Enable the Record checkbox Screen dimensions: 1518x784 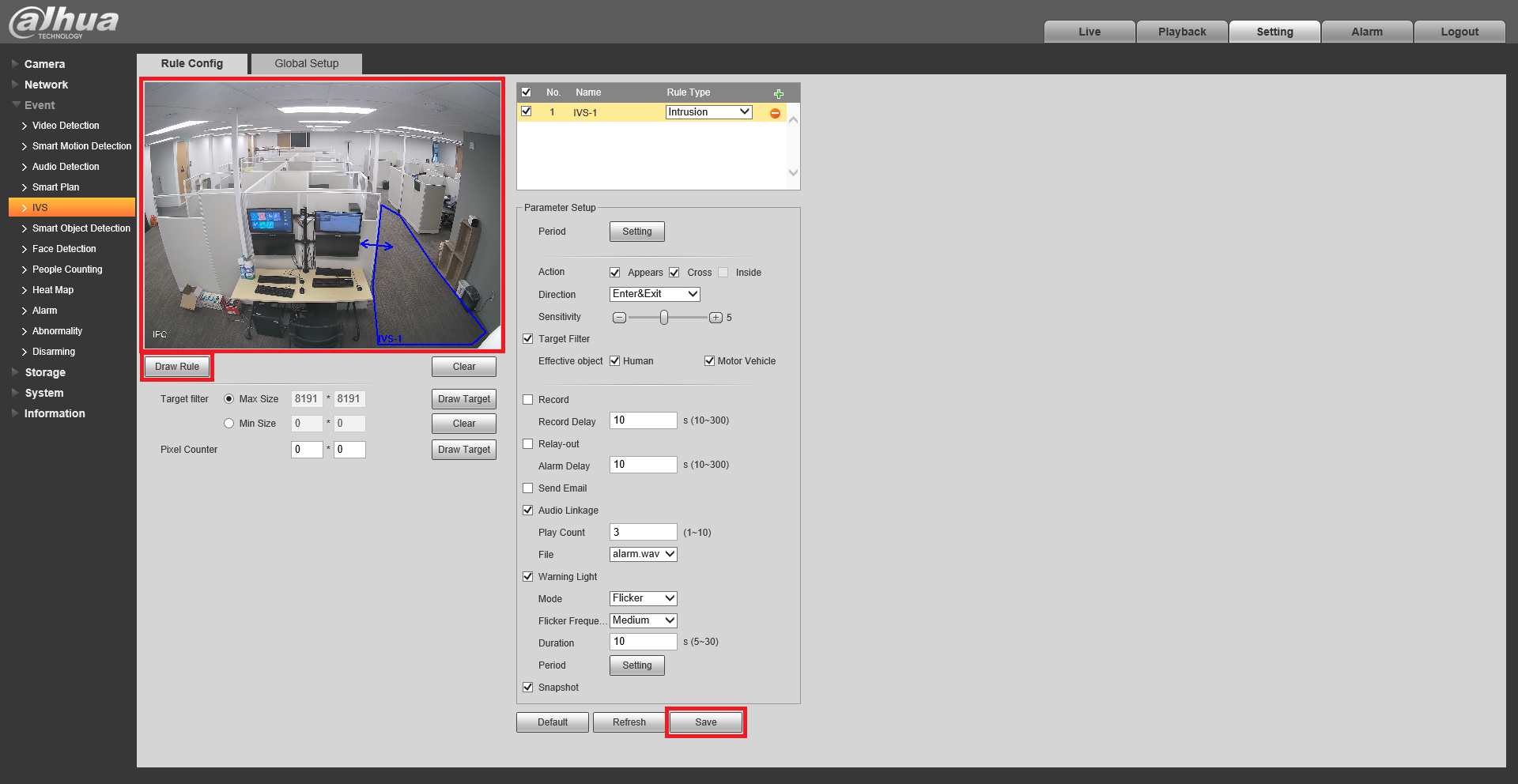tap(528, 400)
